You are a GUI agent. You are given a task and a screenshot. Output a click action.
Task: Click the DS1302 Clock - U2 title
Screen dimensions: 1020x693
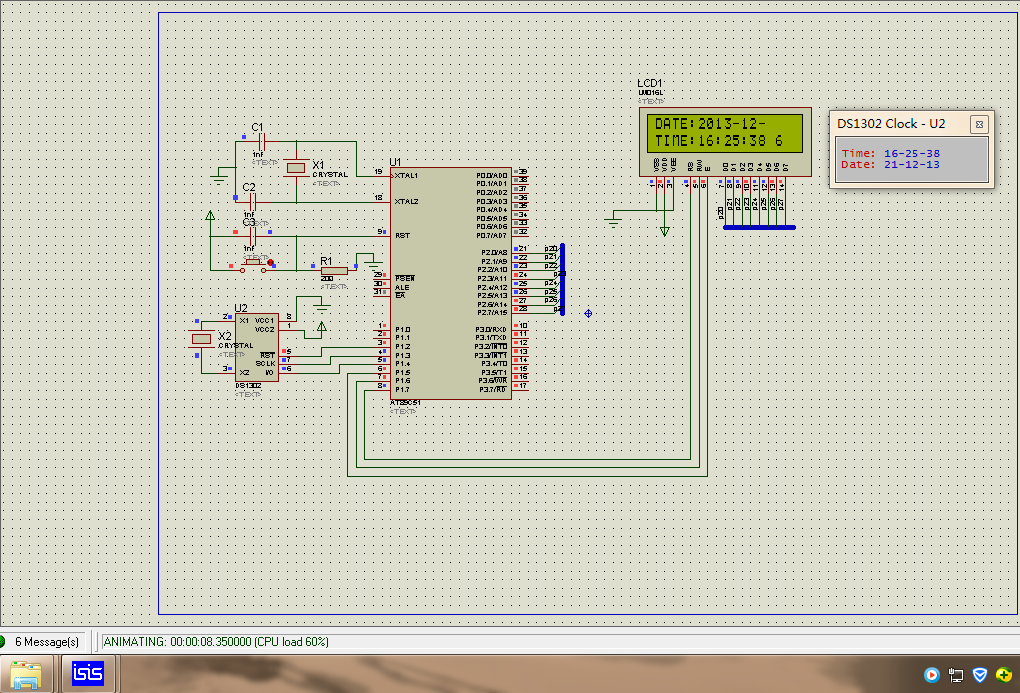point(891,124)
